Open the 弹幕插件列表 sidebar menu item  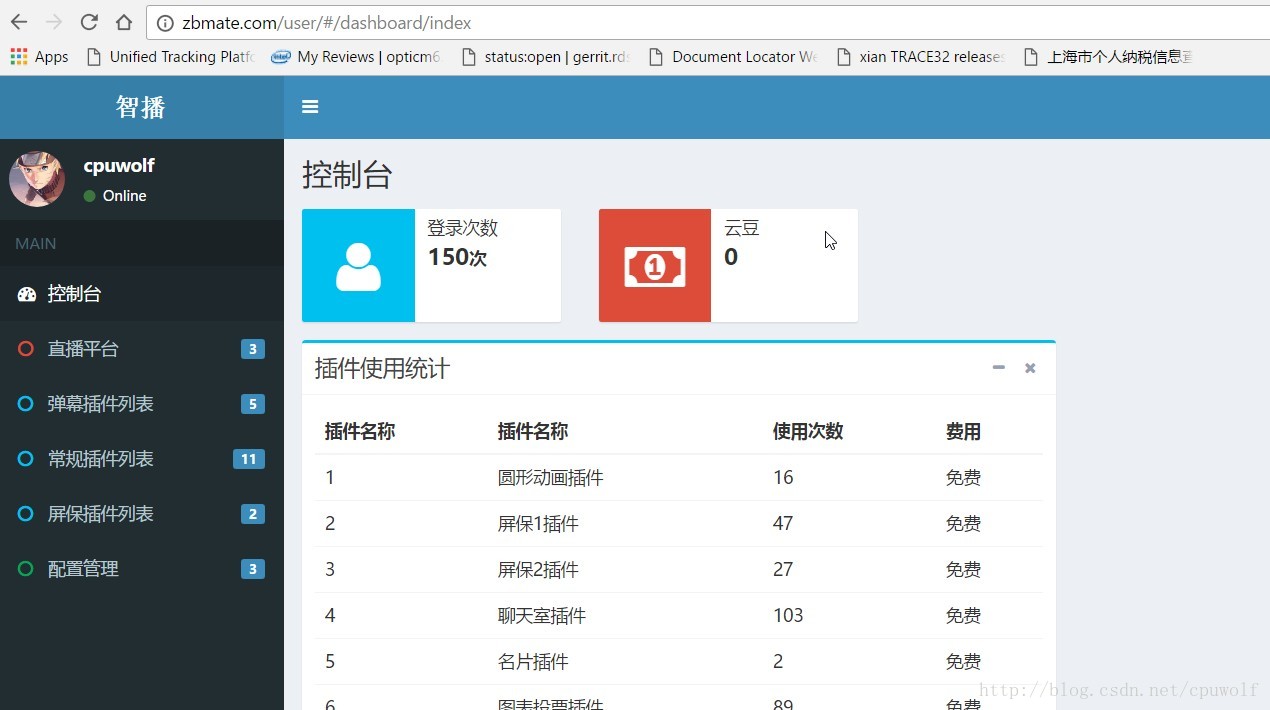point(142,404)
